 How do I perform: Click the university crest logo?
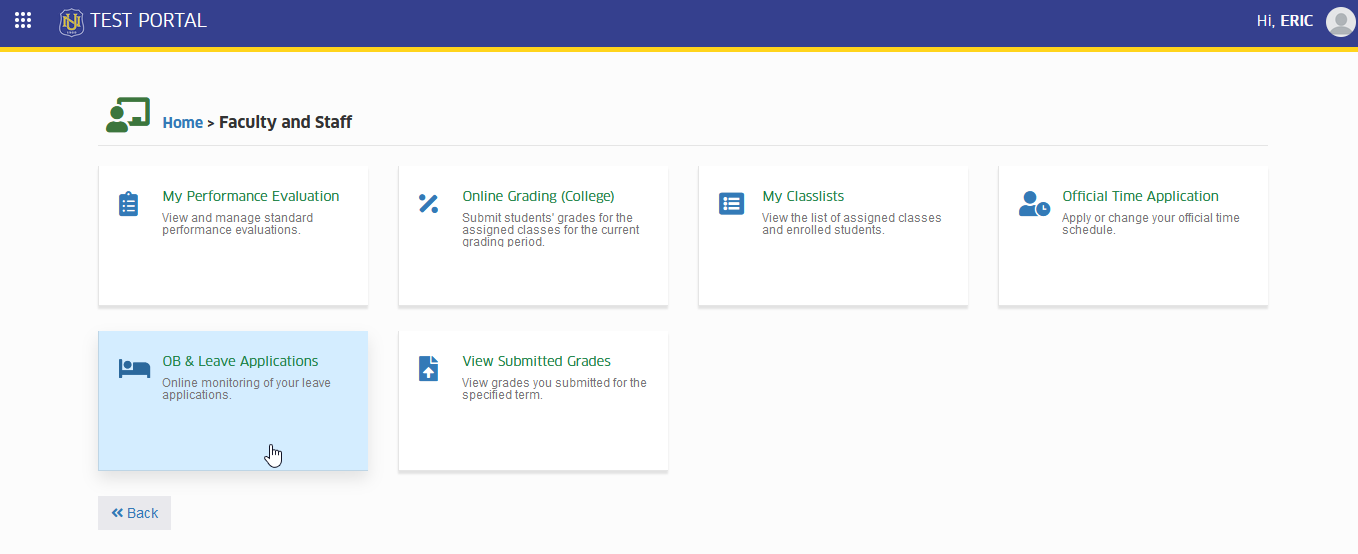pos(71,21)
